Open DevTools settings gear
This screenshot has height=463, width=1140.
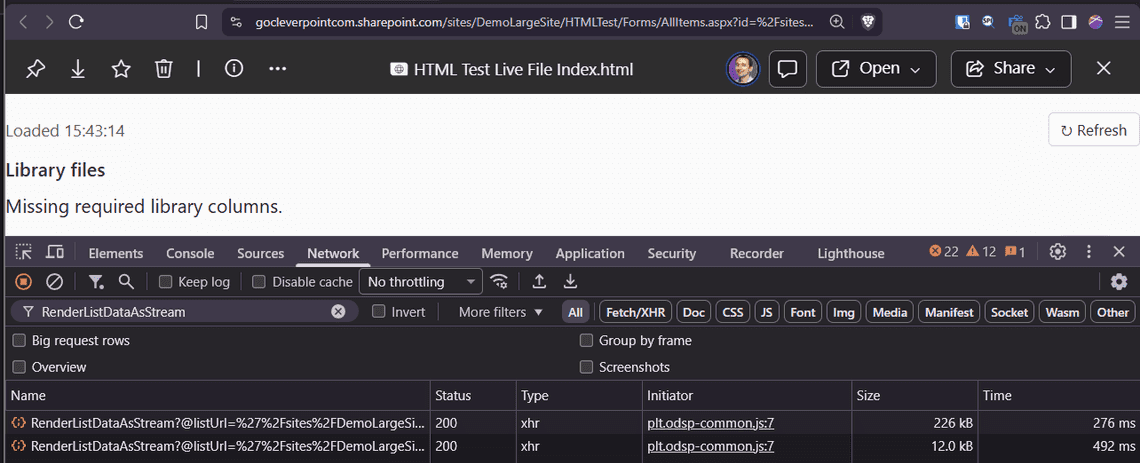1058,252
